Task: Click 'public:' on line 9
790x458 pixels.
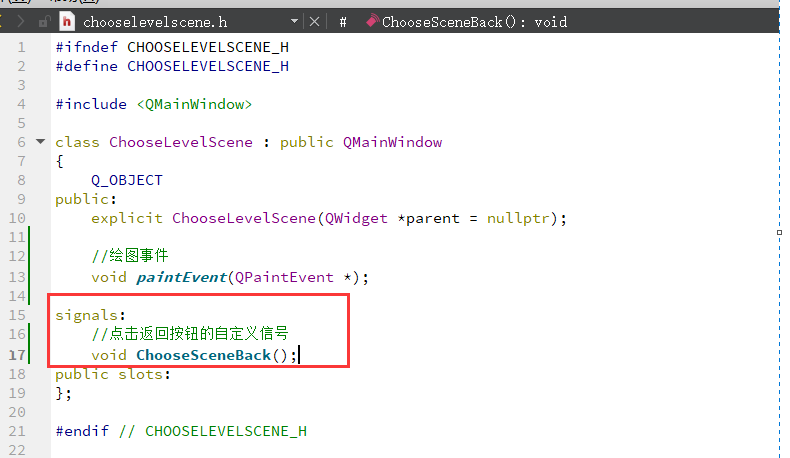Action: [x=86, y=200]
